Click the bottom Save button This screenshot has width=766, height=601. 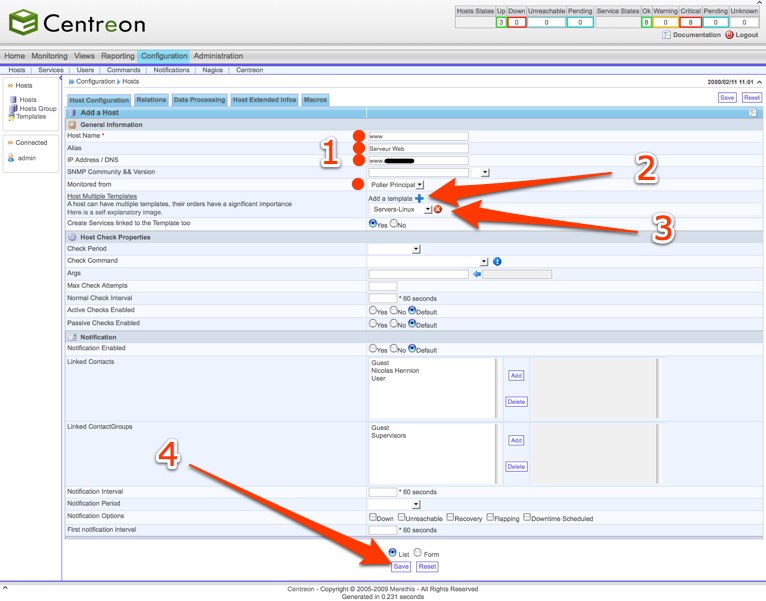tap(401, 567)
